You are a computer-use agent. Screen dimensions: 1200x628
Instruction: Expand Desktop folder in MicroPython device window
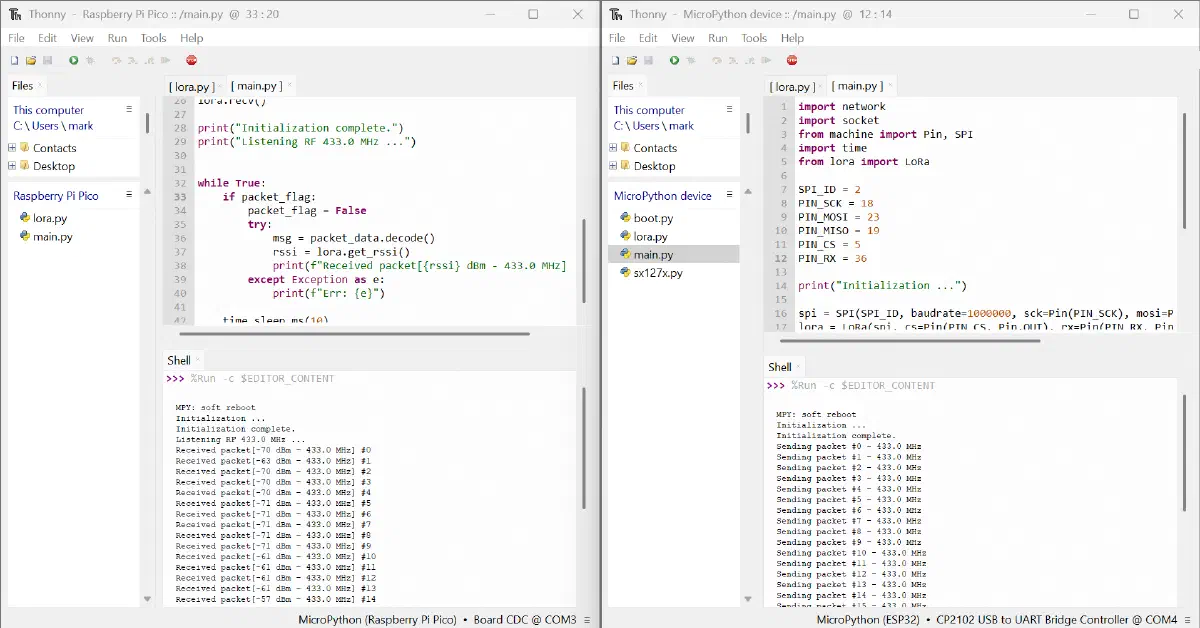pyautogui.click(x=613, y=166)
